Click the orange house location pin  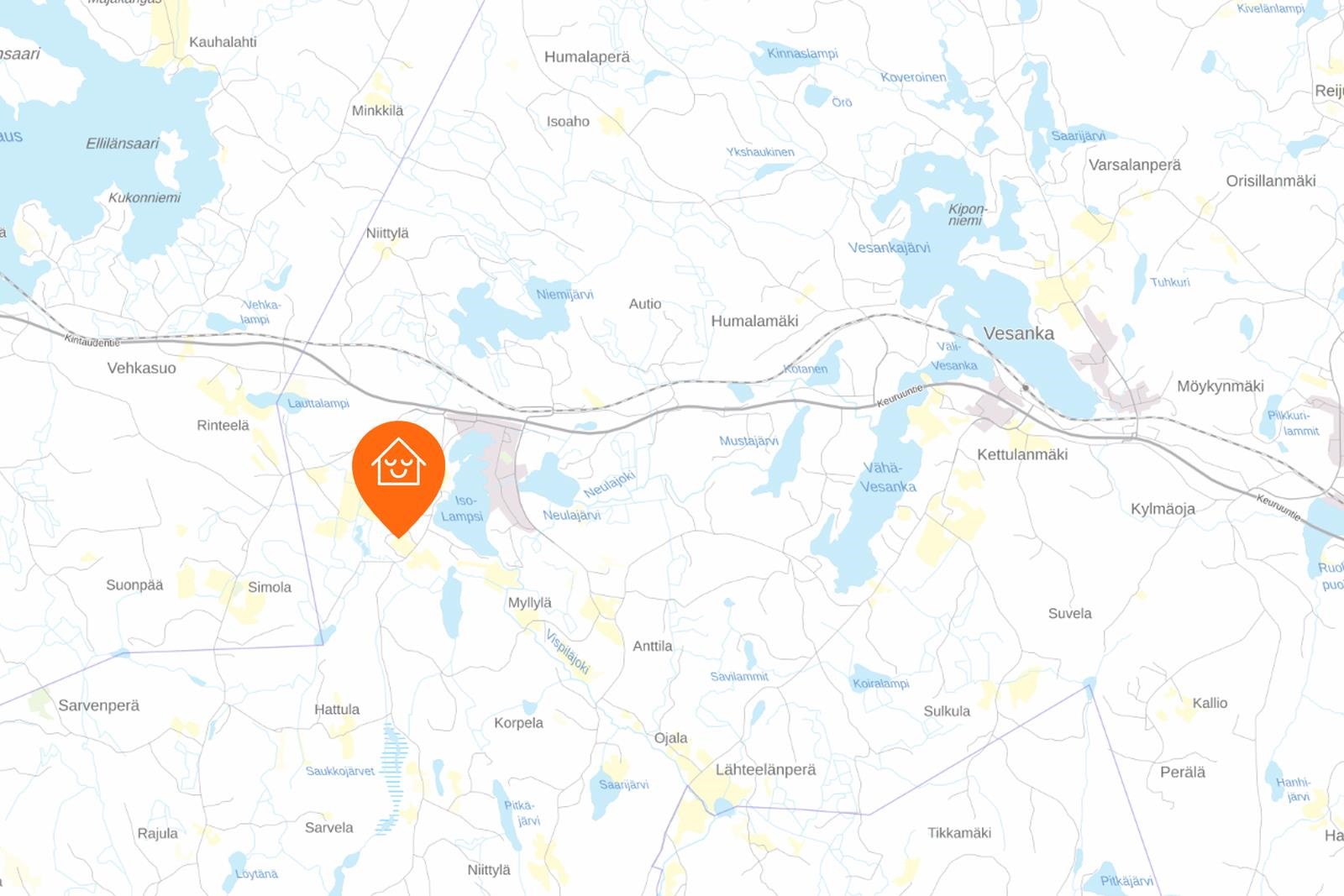(x=398, y=478)
